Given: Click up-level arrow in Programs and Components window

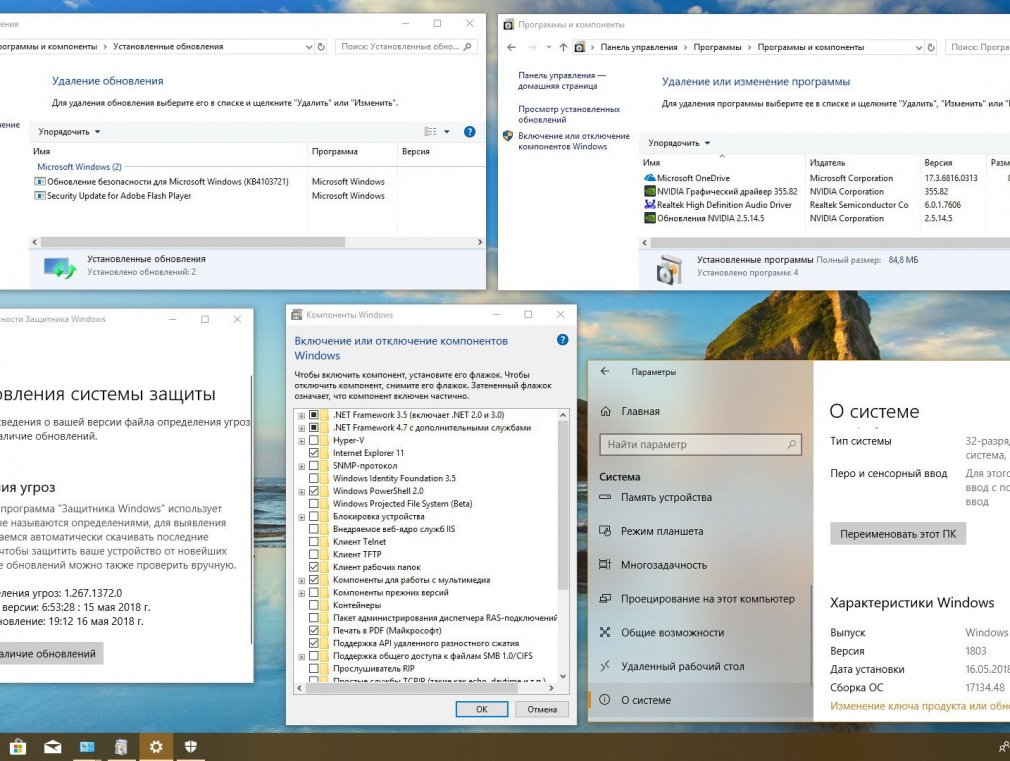Looking at the screenshot, I should coord(563,47).
